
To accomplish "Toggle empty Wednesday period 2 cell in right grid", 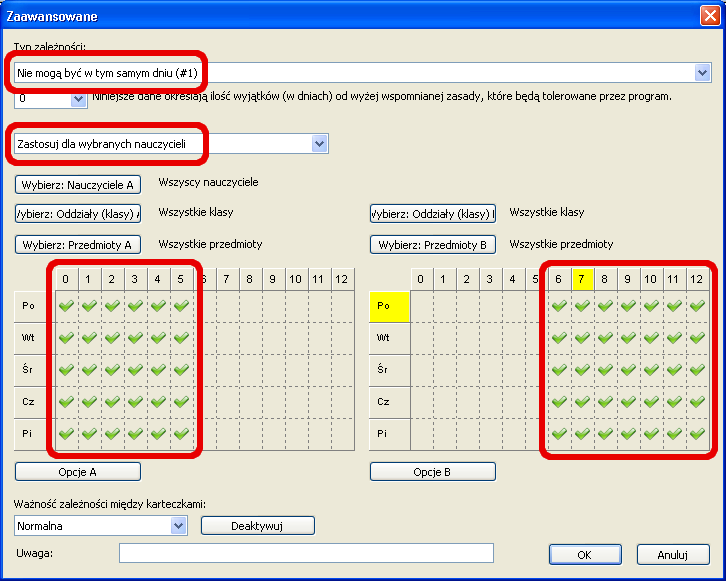I will [x=467, y=370].
